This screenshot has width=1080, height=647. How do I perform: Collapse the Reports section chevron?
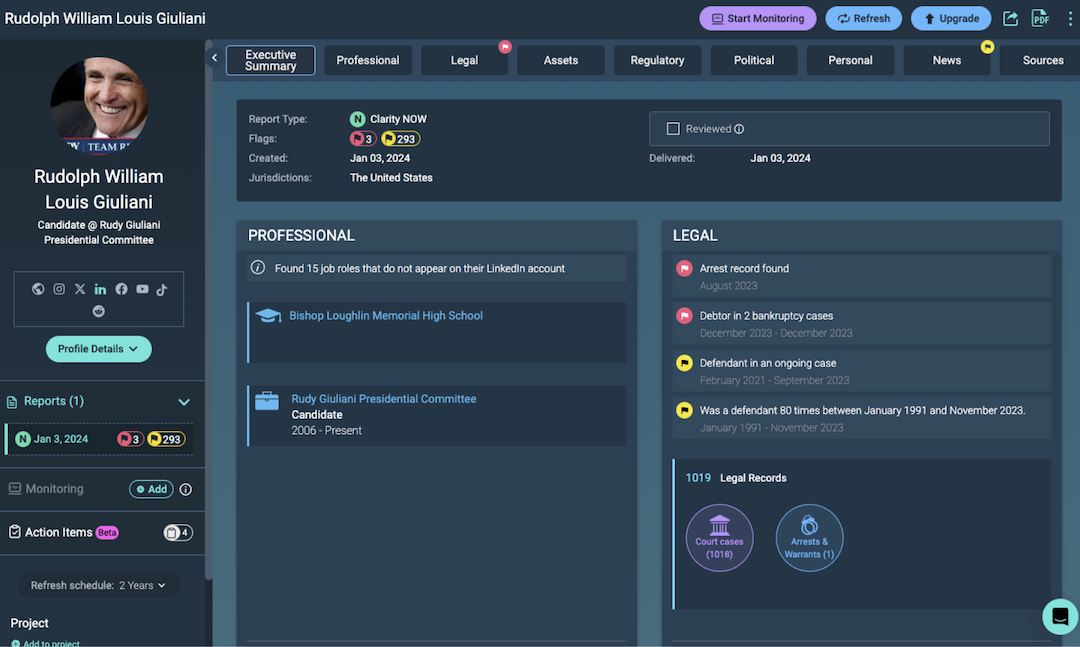184,402
